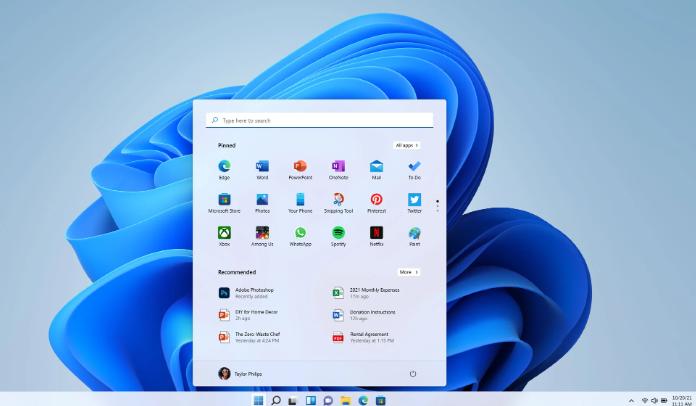This screenshot has width=696, height=406.
Task: Open Chat from the taskbar
Action: tap(328, 401)
